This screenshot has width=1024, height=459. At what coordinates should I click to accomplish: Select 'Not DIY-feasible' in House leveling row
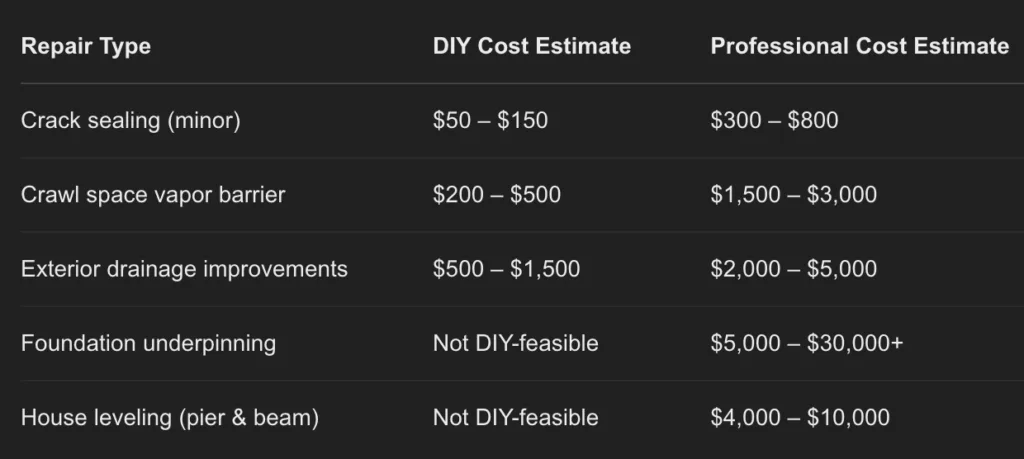(x=516, y=417)
